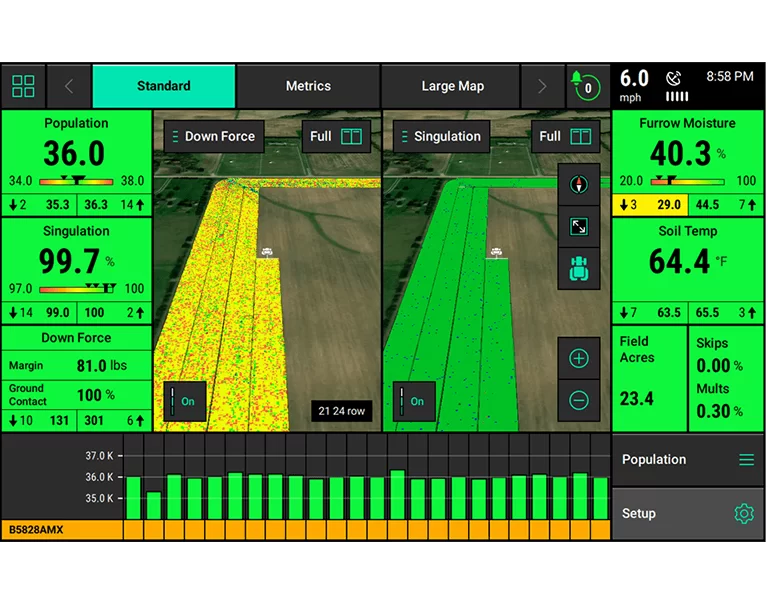Click the Population chart selector button

tap(687, 459)
